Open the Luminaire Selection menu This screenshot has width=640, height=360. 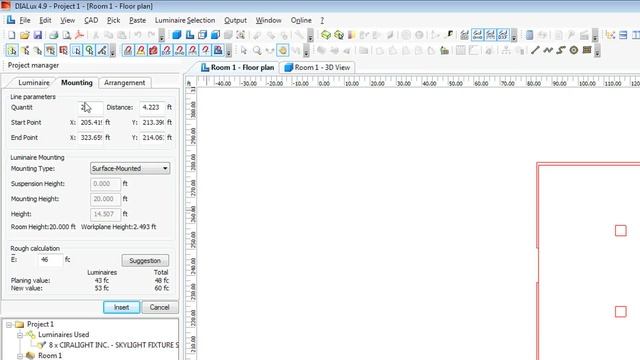click(x=185, y=20)
